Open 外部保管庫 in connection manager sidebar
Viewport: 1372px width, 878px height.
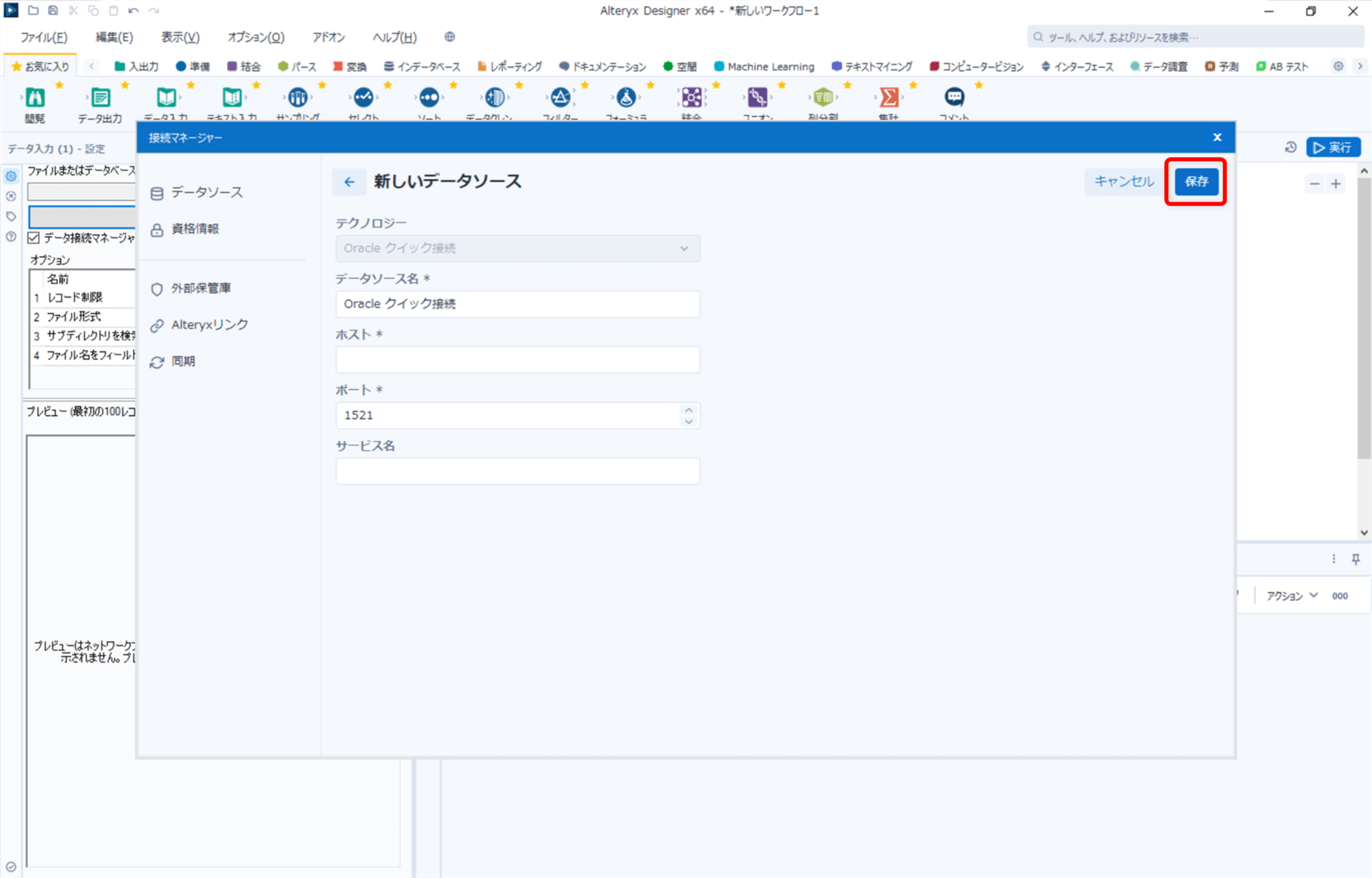coord(191,289)
